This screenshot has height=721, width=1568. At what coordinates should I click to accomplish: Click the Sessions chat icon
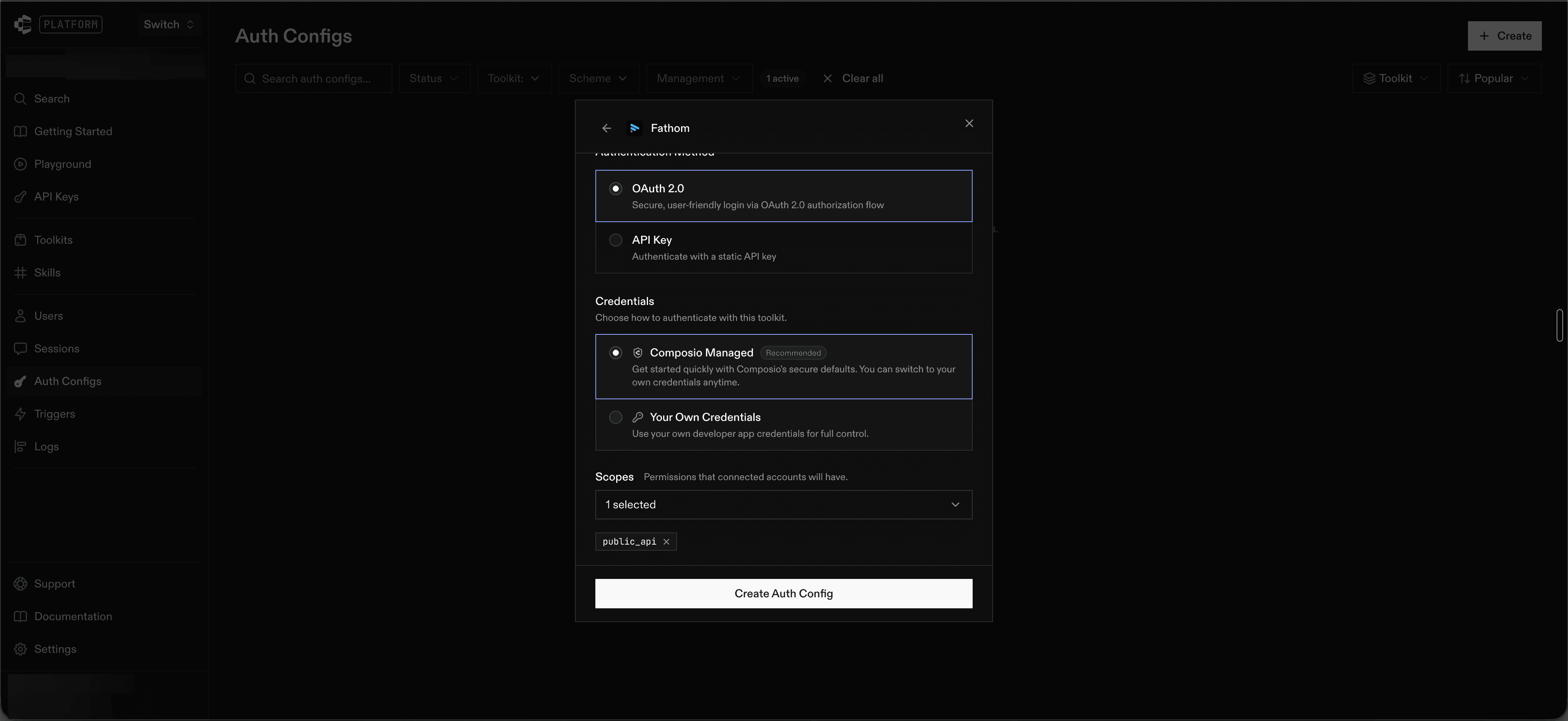coord(21,349)
